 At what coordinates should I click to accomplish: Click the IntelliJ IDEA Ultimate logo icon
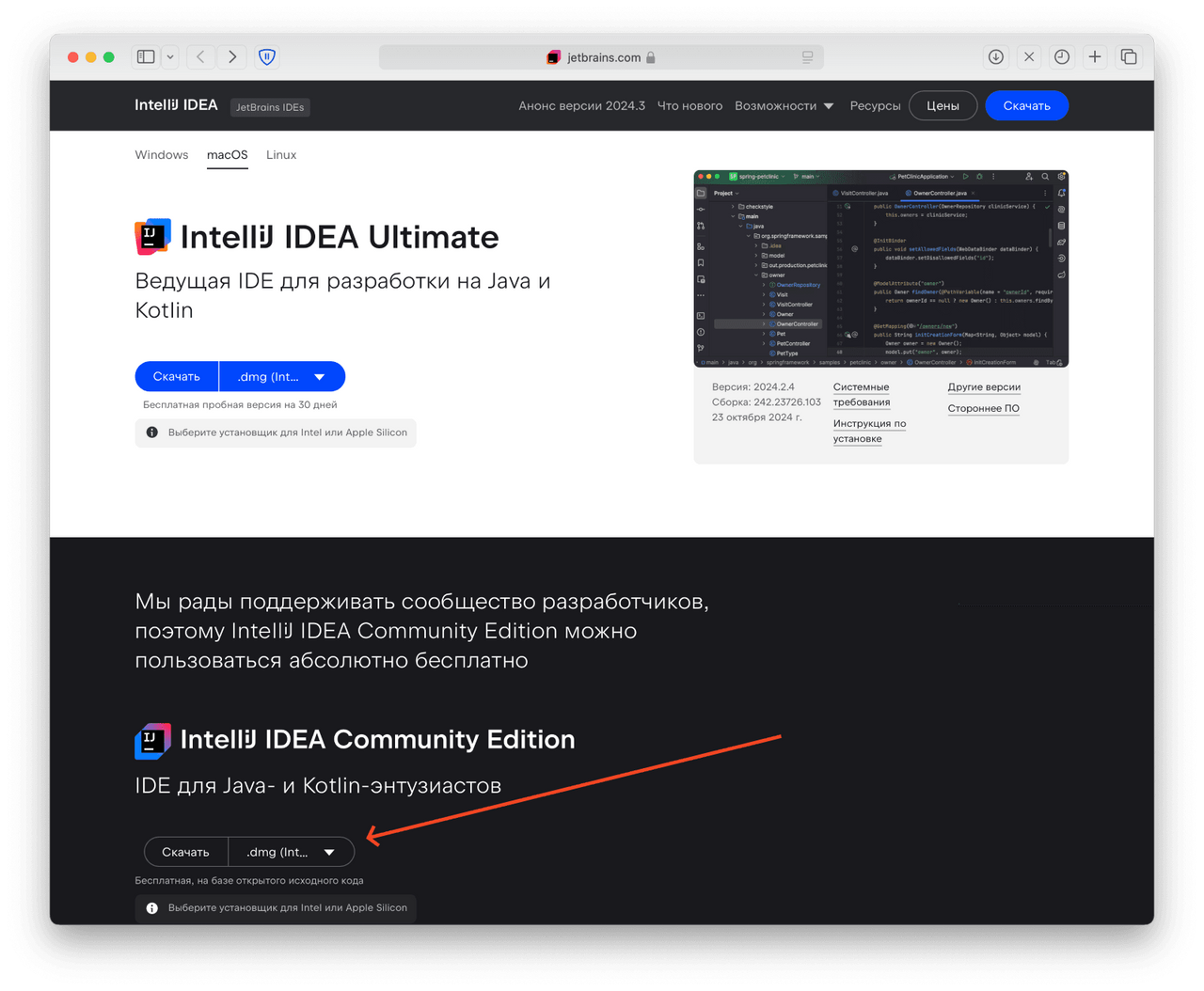coord(152,236)
